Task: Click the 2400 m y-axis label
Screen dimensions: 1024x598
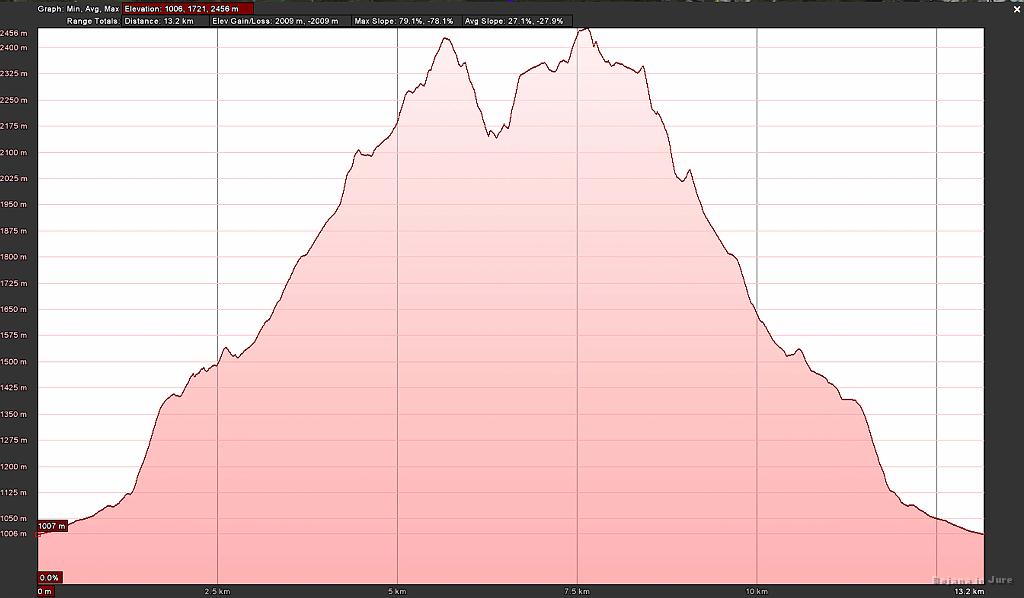Action: [x=14, y=48]
